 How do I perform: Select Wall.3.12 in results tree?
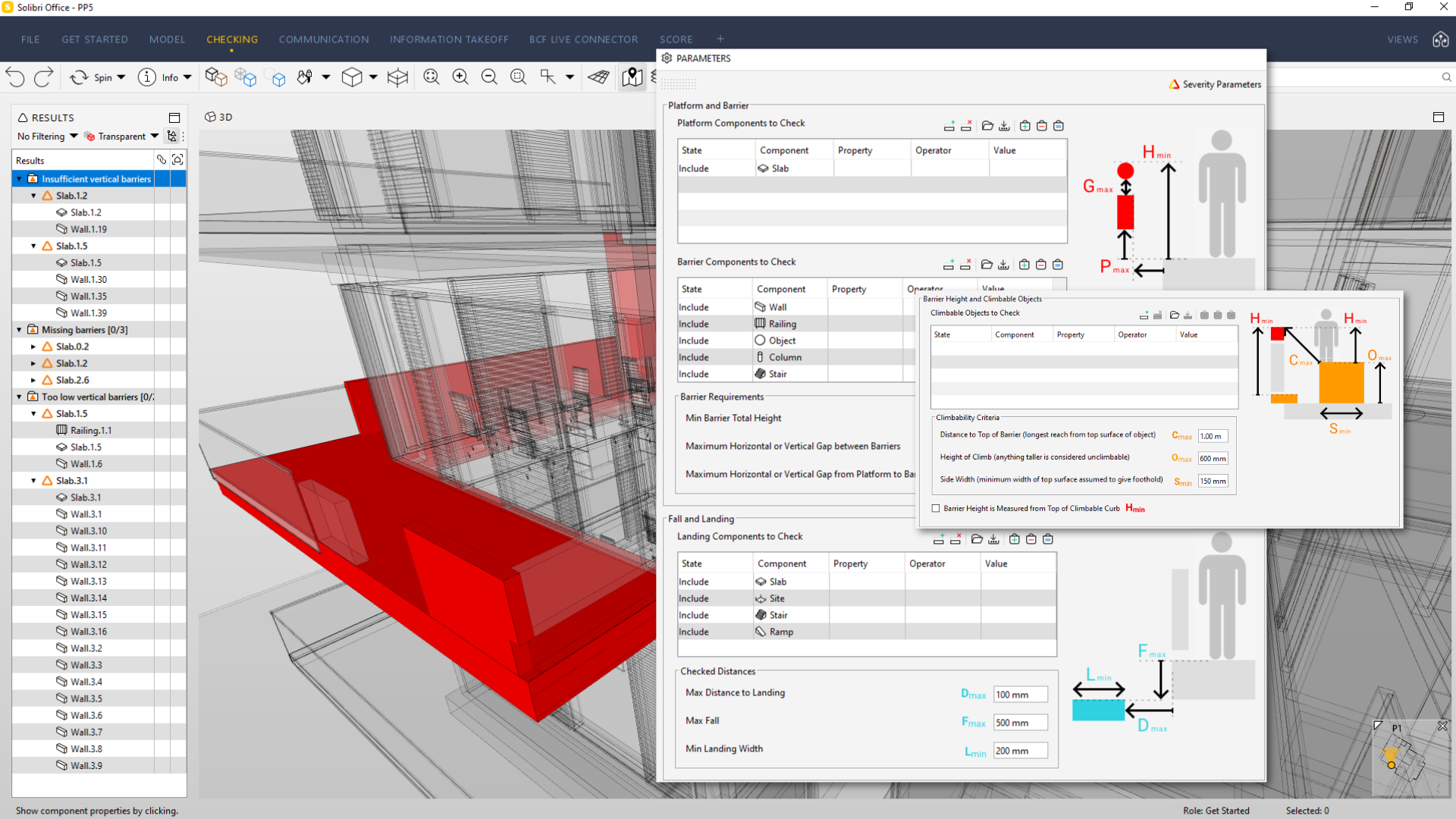pos(89,564)
